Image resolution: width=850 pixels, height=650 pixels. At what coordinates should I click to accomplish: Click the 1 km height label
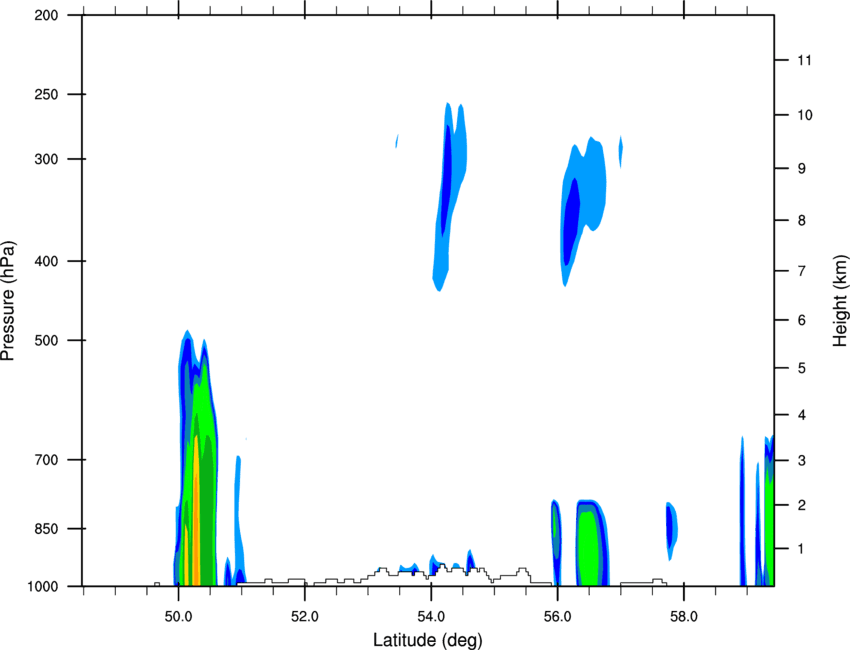[x=801, y=549]
